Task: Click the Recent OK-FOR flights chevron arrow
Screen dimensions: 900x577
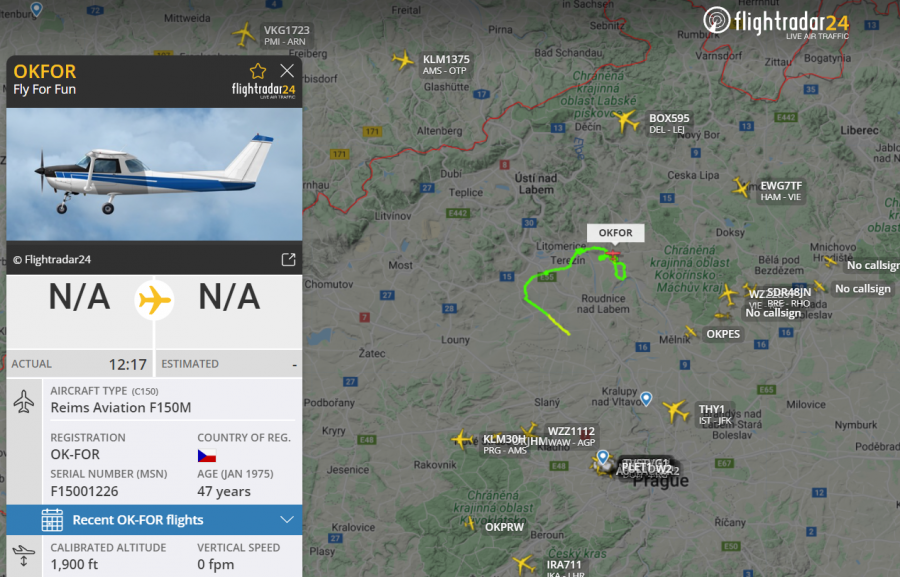Action: pyautogui.click(x=287, y=520)
